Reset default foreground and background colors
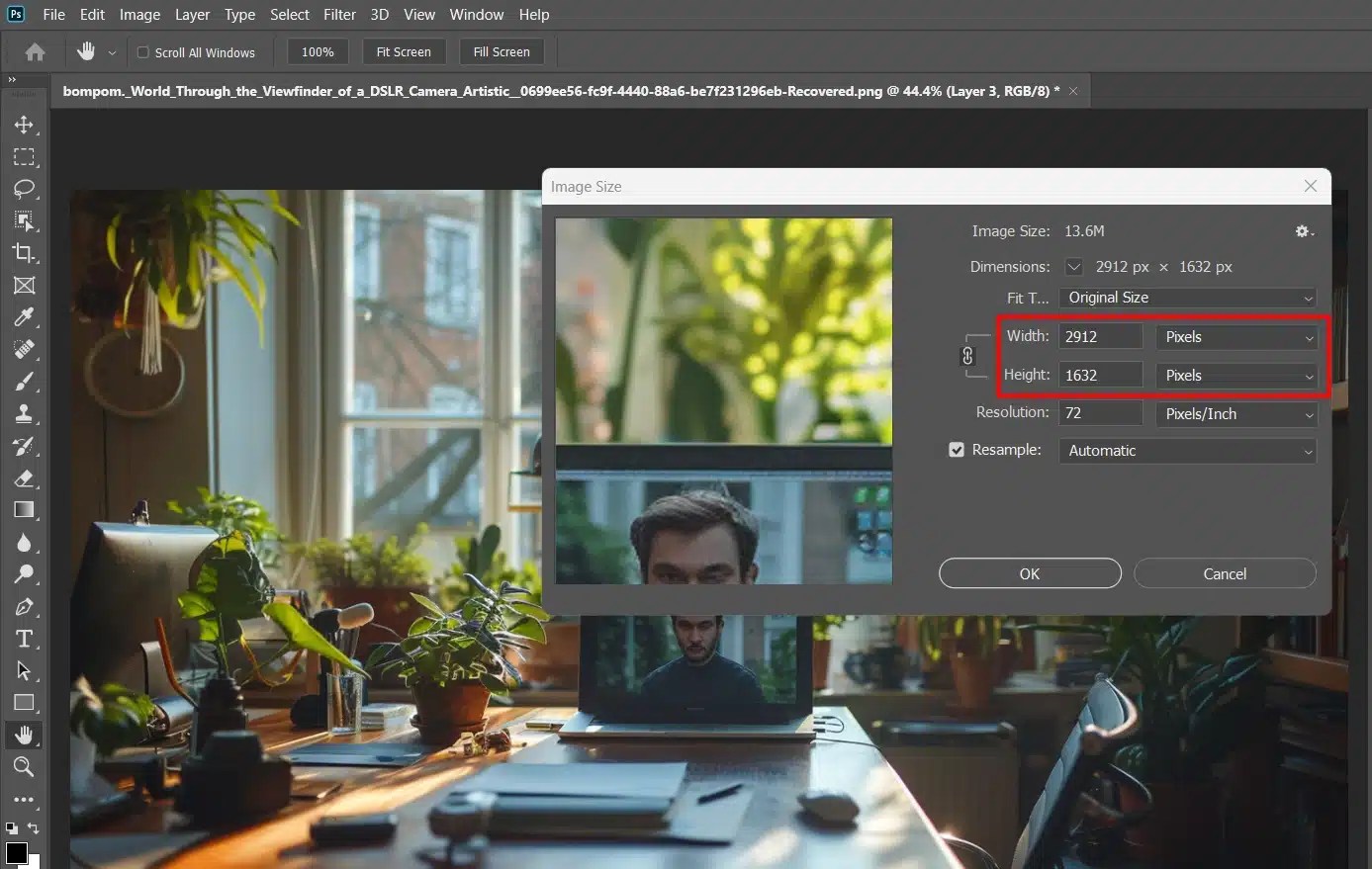Screen dimensions: 1372x869 tap(11, 828)
